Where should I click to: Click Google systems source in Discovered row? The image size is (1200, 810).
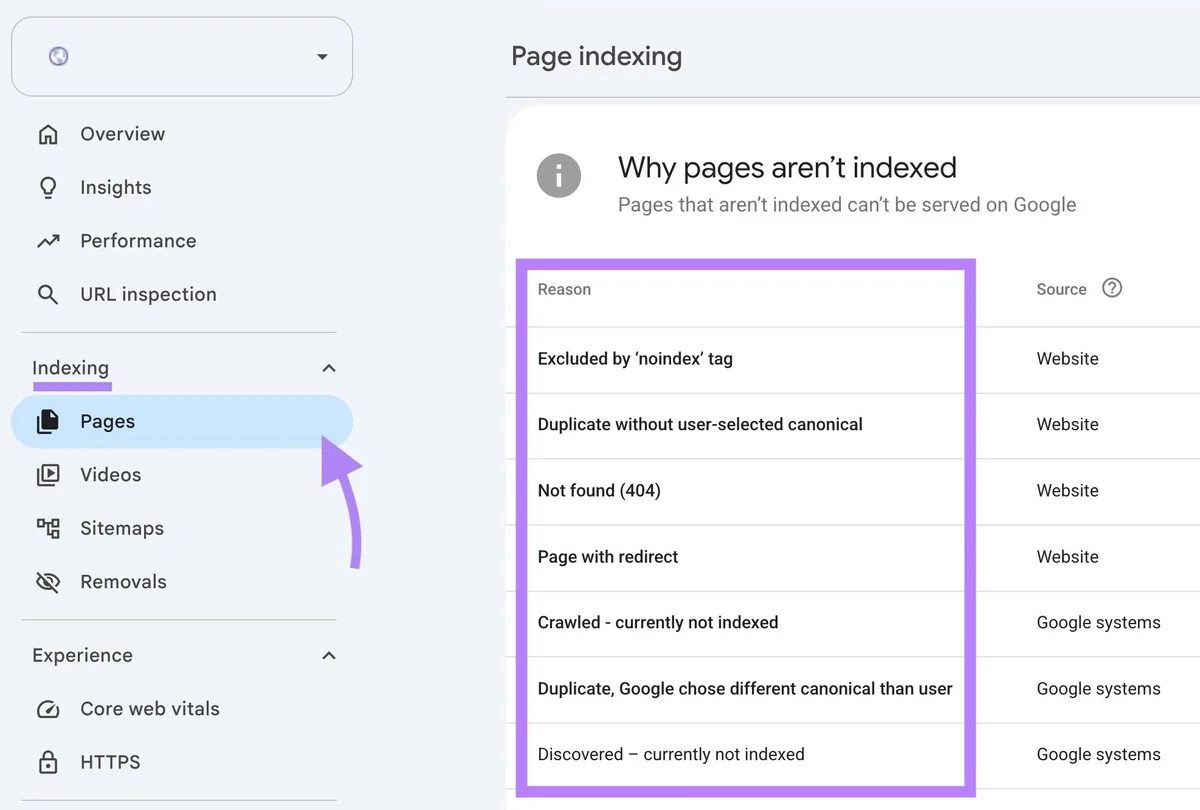click(1098, 755)
